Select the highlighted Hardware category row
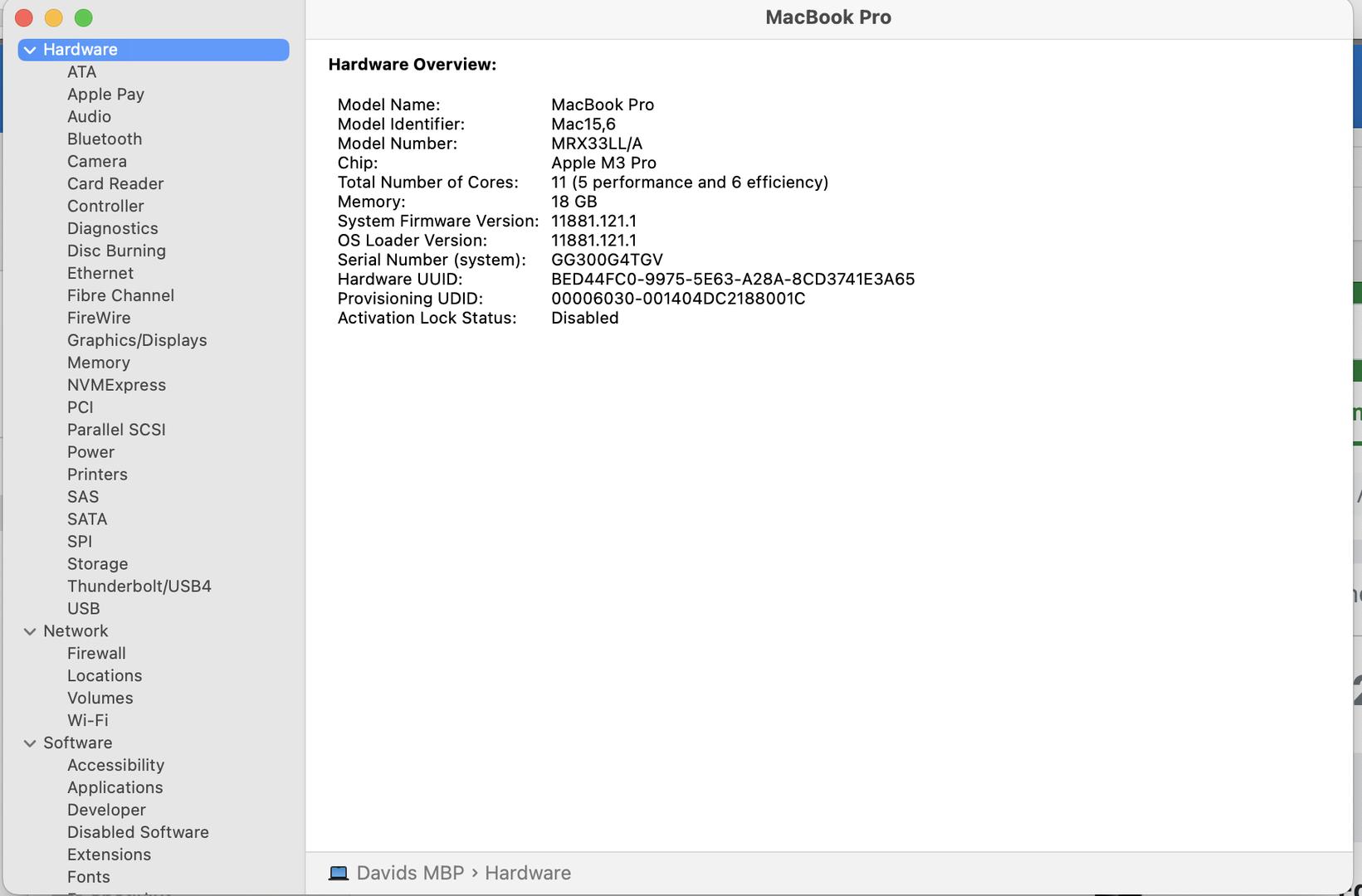The width and height of the screenshot is (1362, 896). pos(154,50)
